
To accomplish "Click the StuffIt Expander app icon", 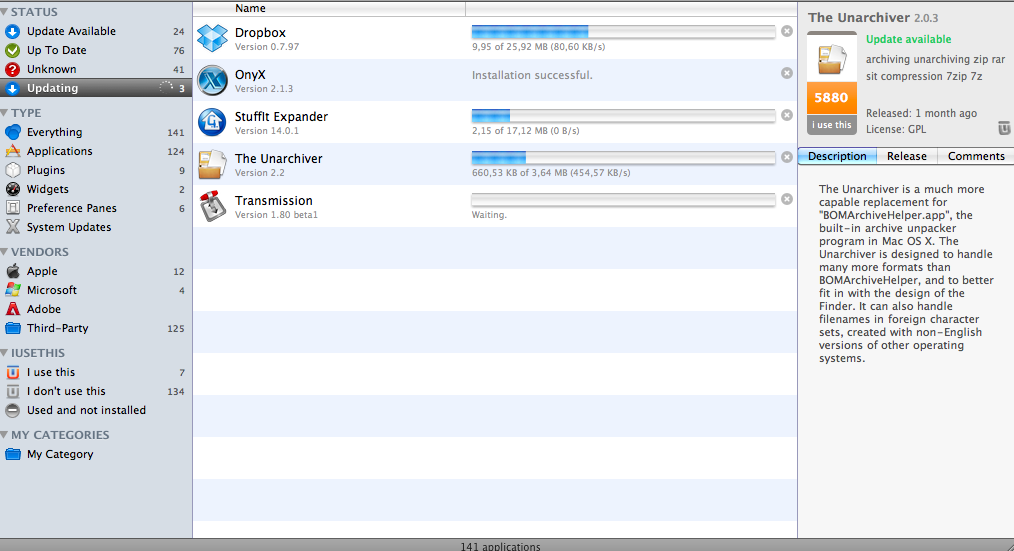I will point(212,122).
